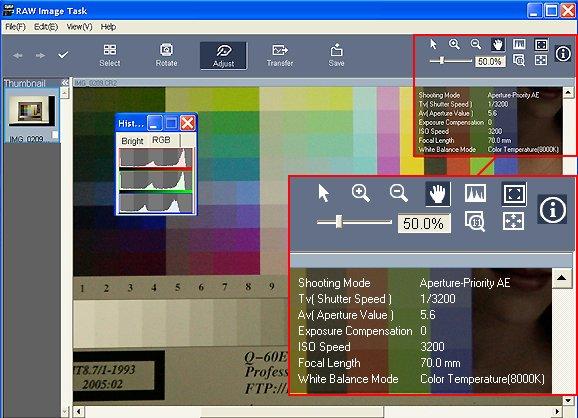This screenshot has width=578, height=418.
Task: Select the hand pan tool in upper toolbar
Action: tap(498, 45)
